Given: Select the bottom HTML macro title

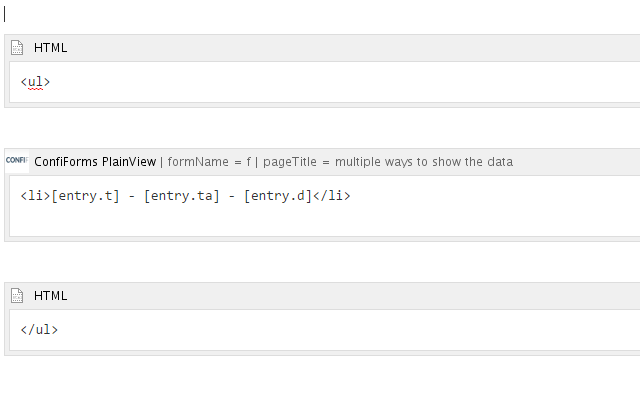Looking at the screenshot, I should [x=51, y=296].
